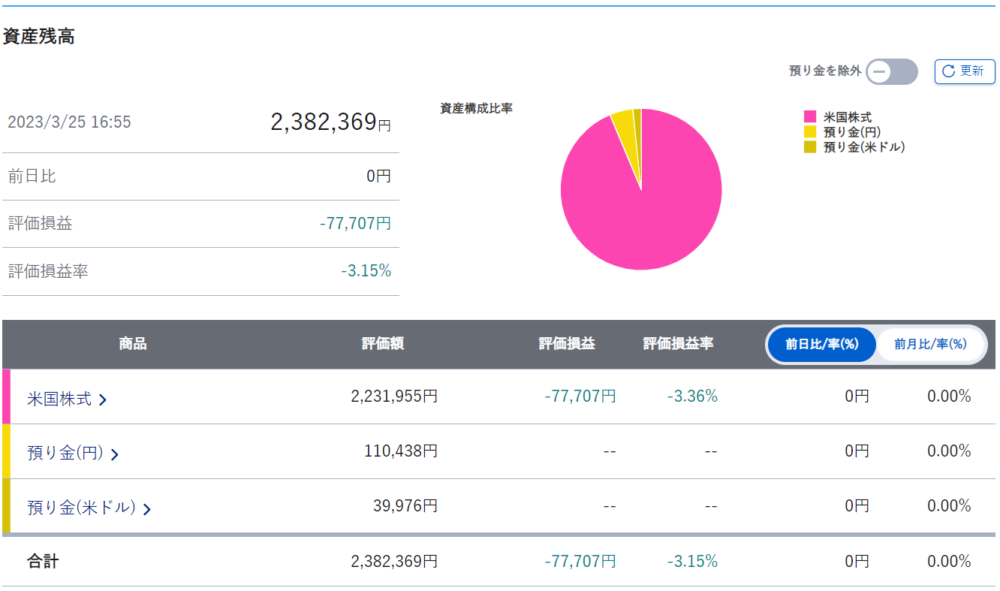1000x591 pixels.
Task: Toggle the 預り金を除外 switch
Action: pos(891,72)
